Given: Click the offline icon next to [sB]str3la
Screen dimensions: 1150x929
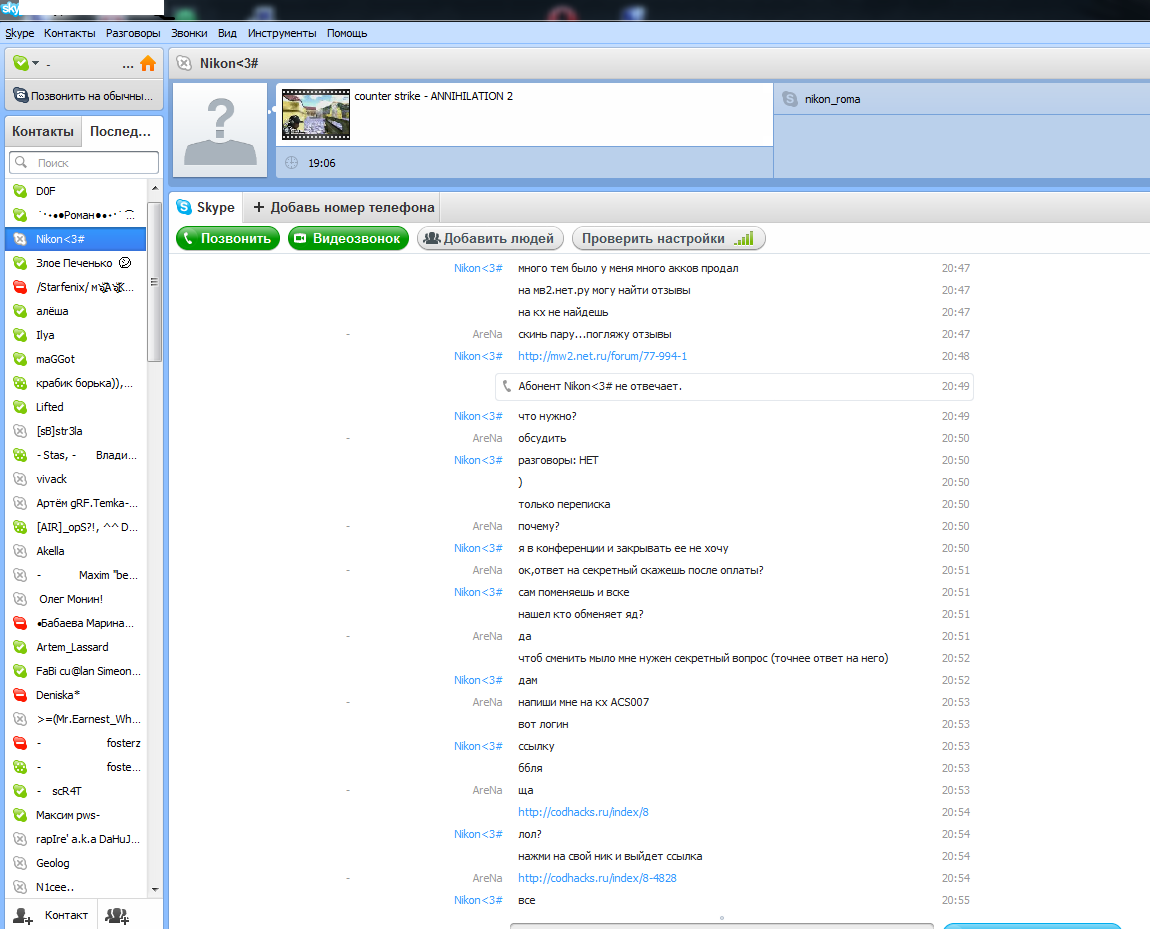Looking at the screenshot, I should (x=21, y=431).
